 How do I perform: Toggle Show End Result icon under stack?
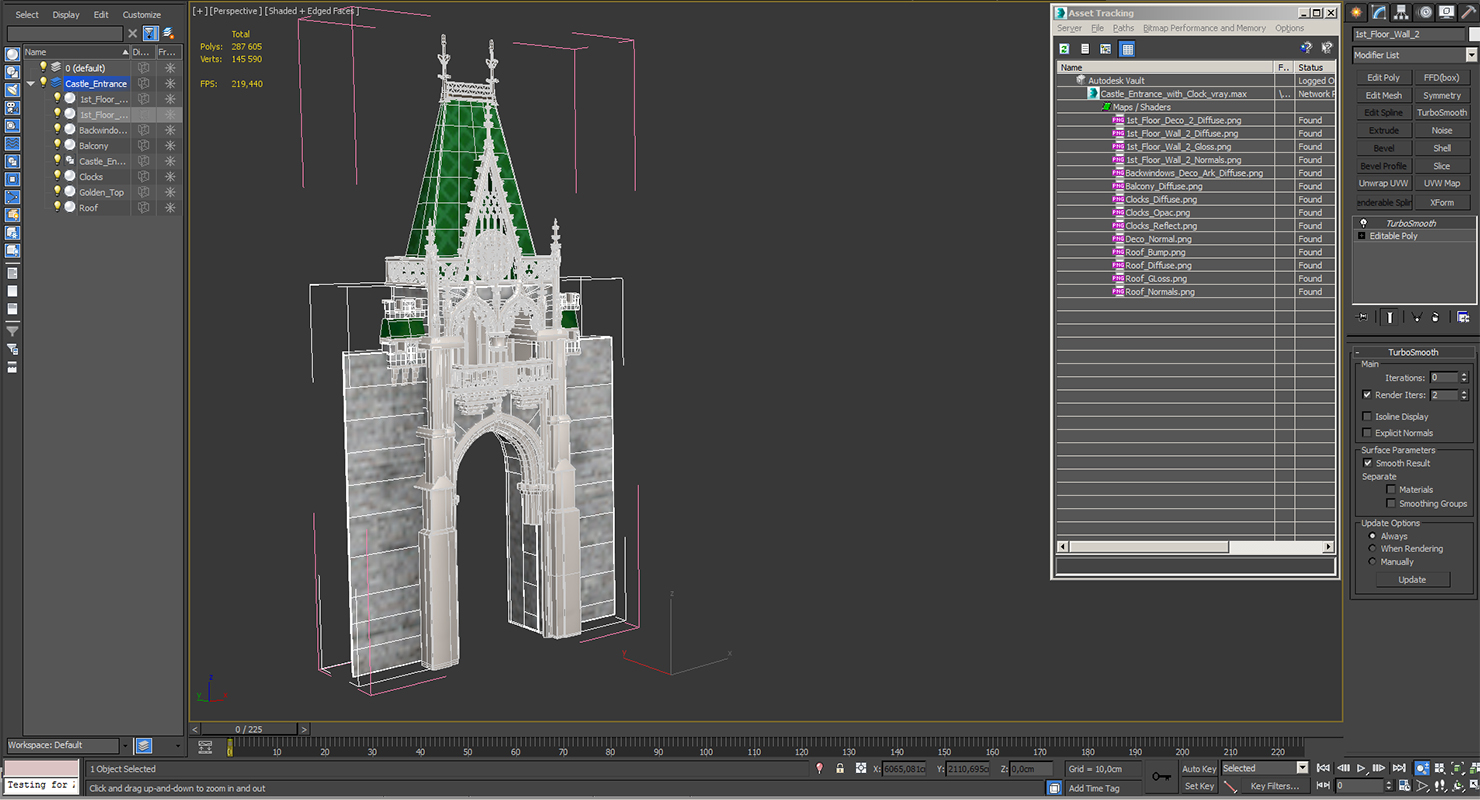[1390, 317]
